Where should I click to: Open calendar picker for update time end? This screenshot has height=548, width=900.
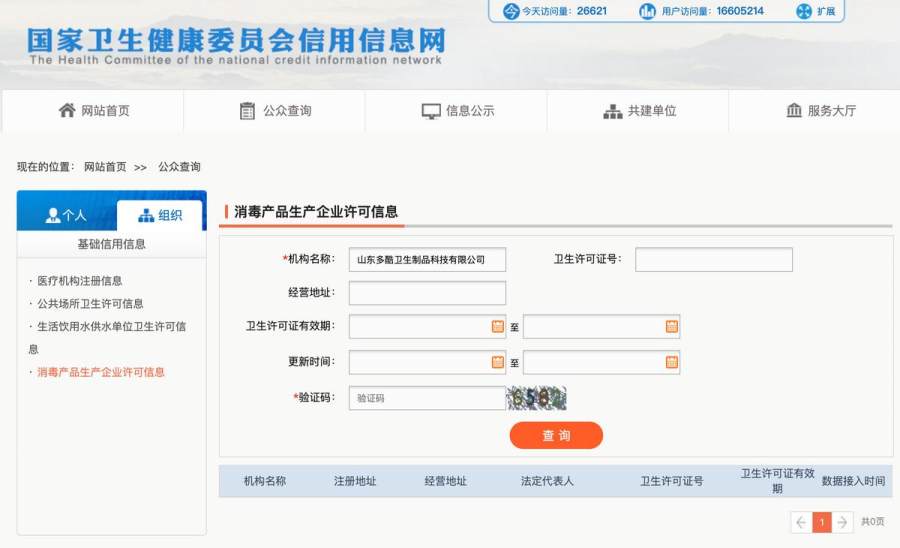pyautogui.click(x=672, y=362)
